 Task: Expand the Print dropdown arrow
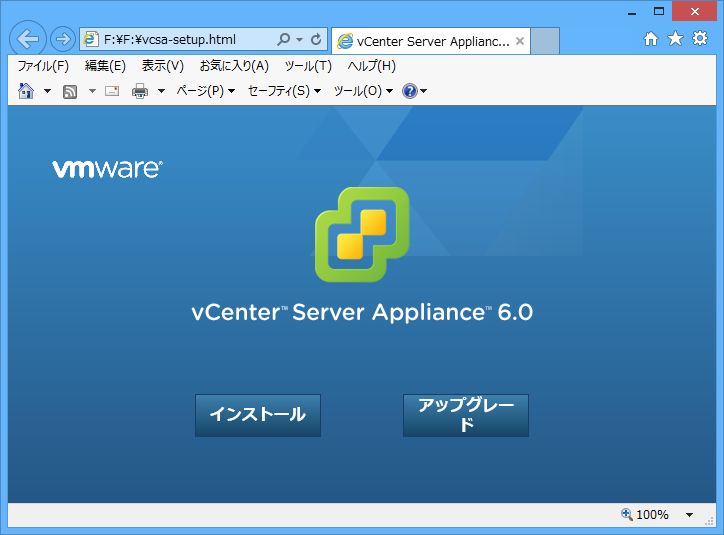(161, 91)
